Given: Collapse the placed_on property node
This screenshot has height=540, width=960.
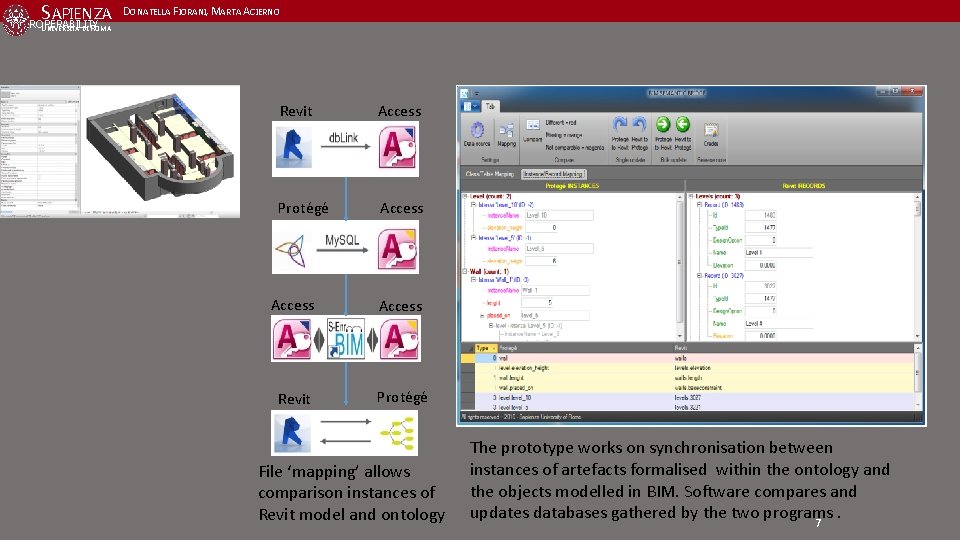Looking at the screenshot, I should point(482,316).
